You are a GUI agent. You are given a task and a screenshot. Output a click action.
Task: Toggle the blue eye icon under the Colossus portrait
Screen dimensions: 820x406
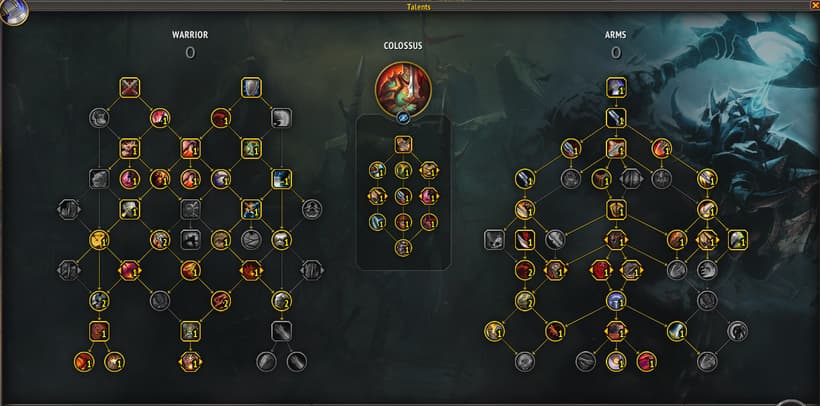coord(403,118)
